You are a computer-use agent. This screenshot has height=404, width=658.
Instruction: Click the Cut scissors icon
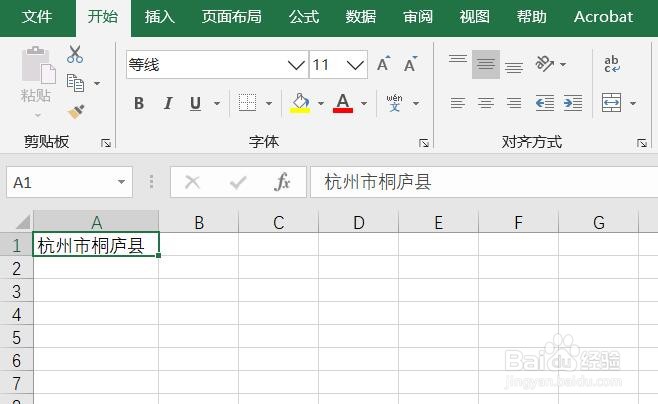75,54
